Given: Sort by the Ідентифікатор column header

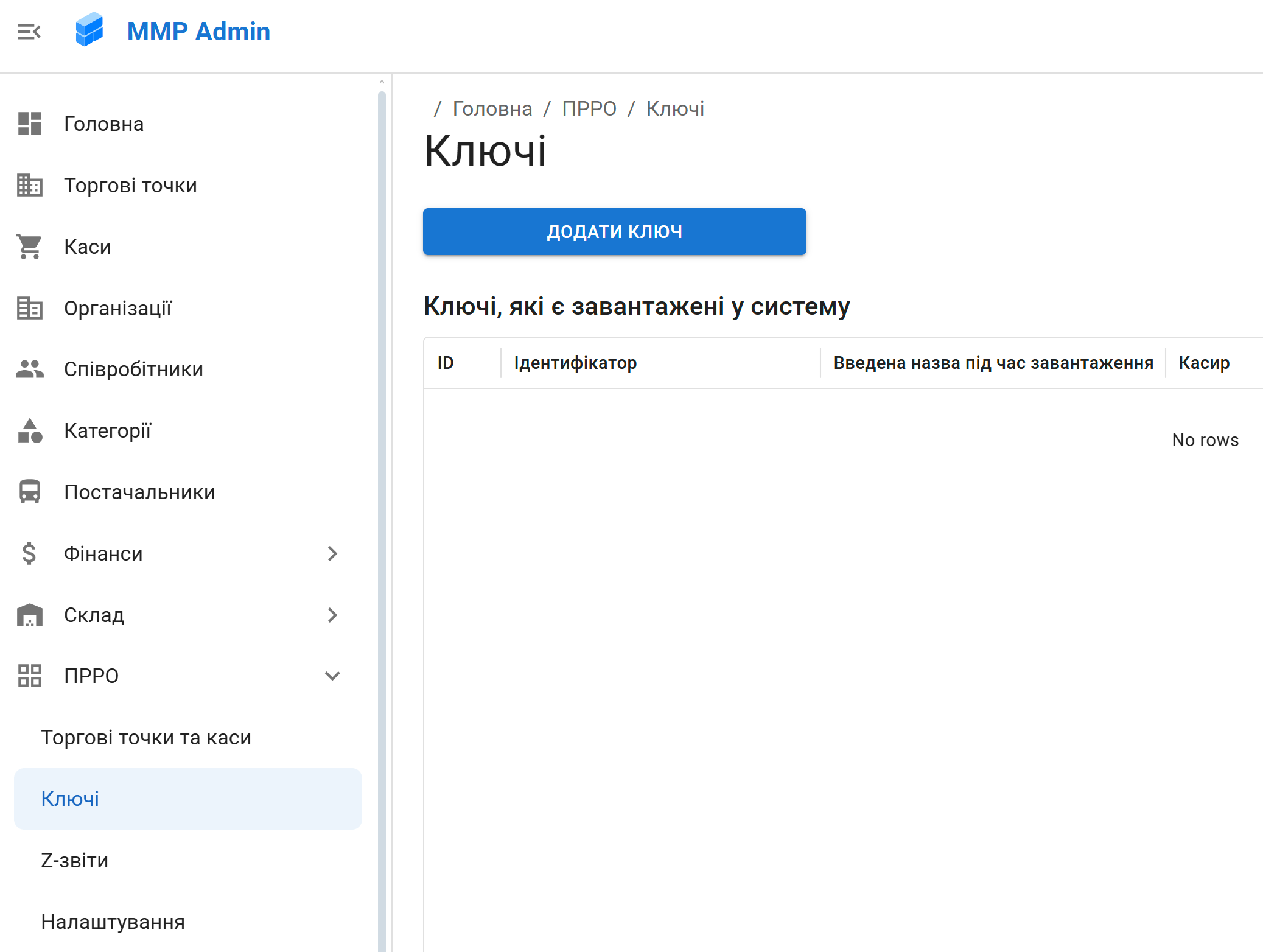Looking at the screenshot, I should click(575, 363).
